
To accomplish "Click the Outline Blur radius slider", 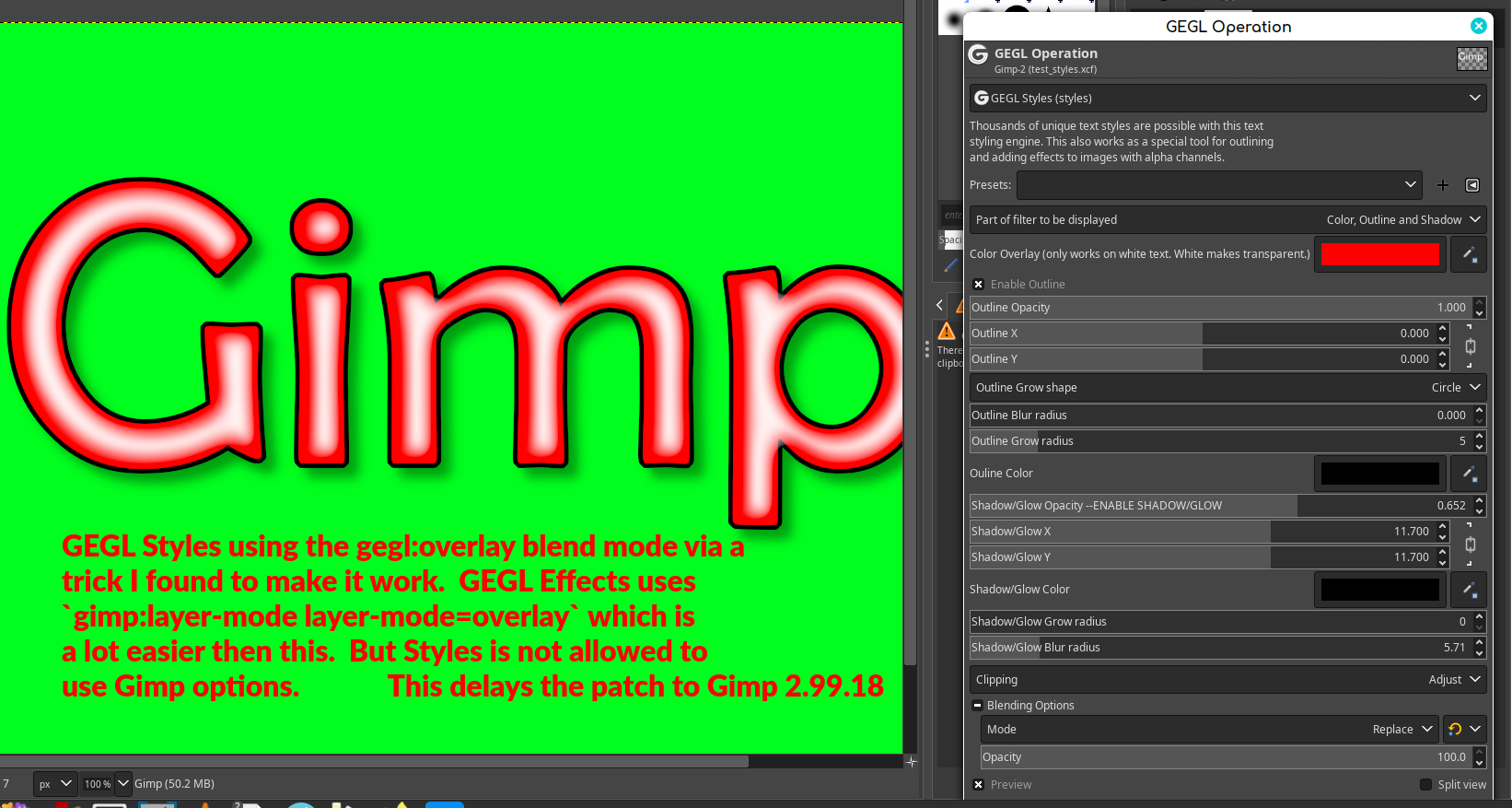I will click(1221, 416).
